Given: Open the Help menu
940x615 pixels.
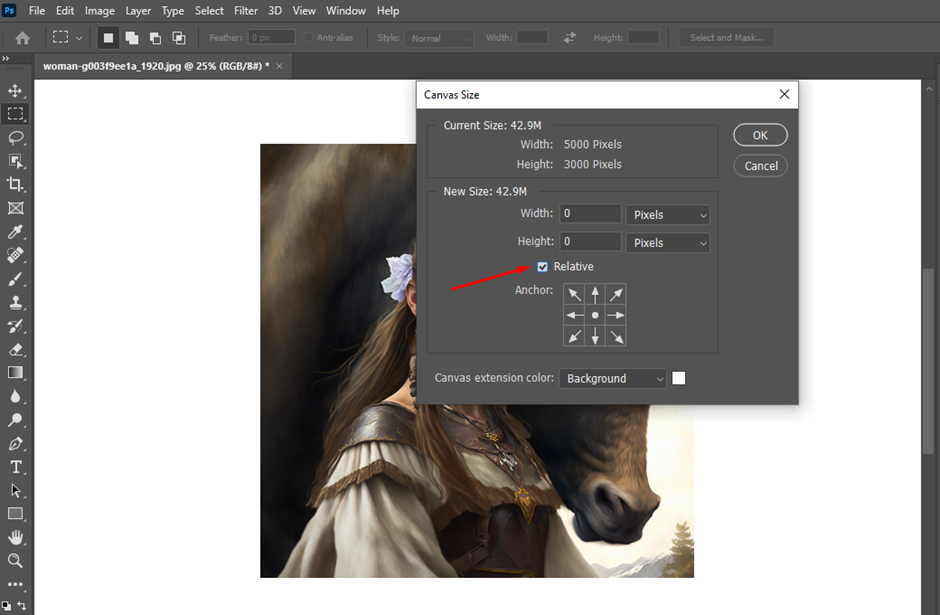Looking at the screenshot, I should (388, 11).
